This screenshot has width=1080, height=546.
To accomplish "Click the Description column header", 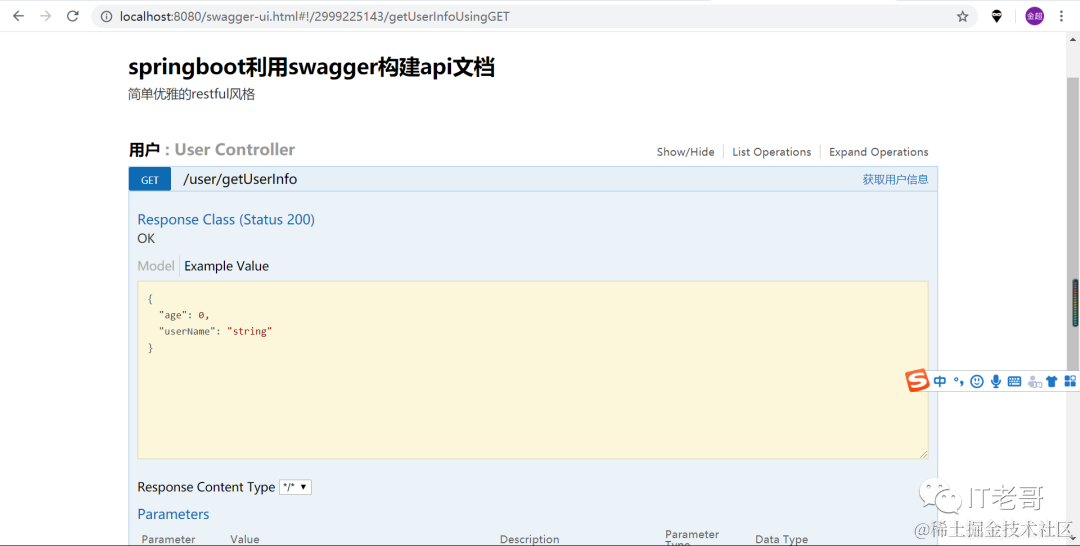I will click(x=529, y=539).
